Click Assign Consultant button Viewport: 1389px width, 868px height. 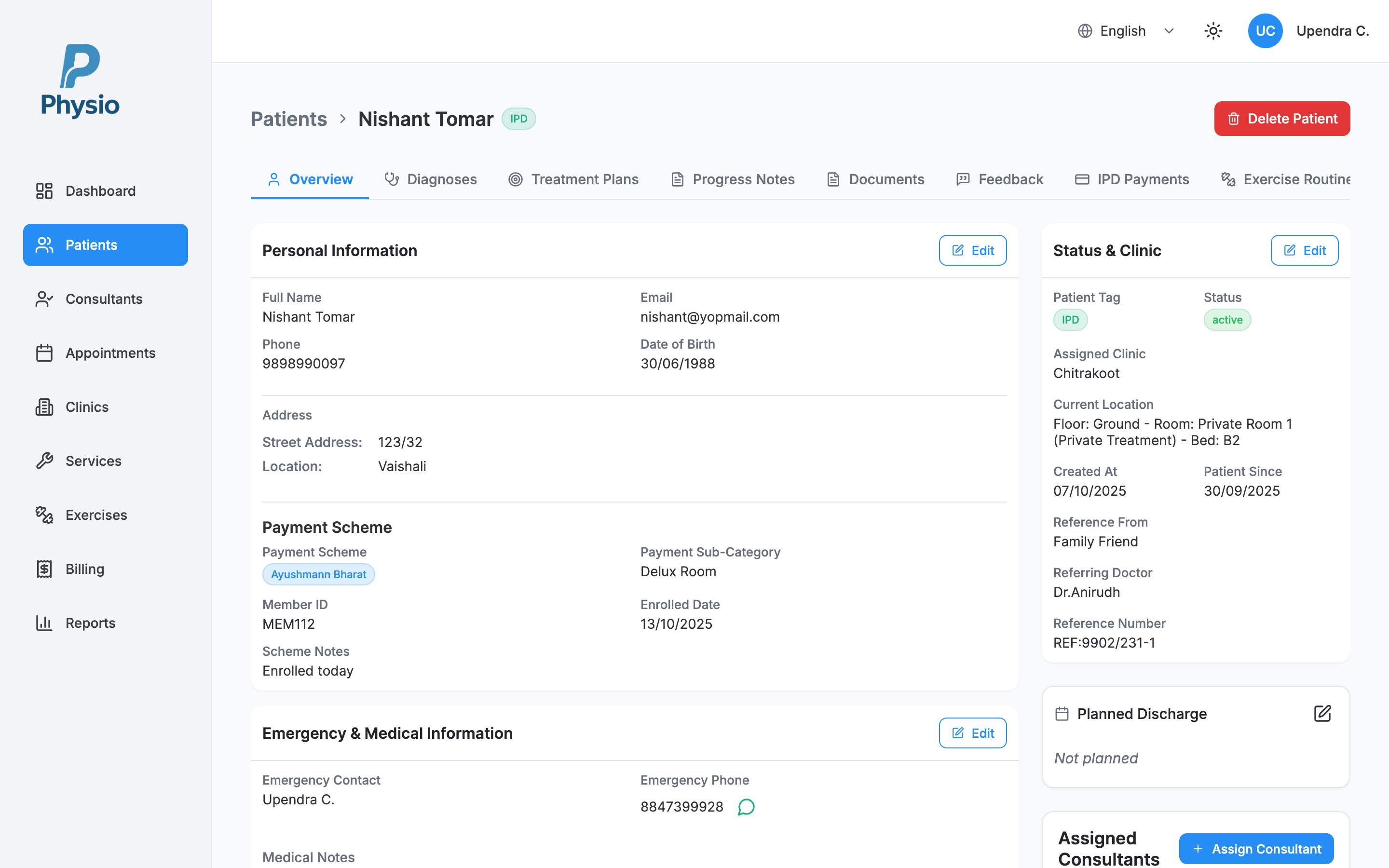[1256, 849]
